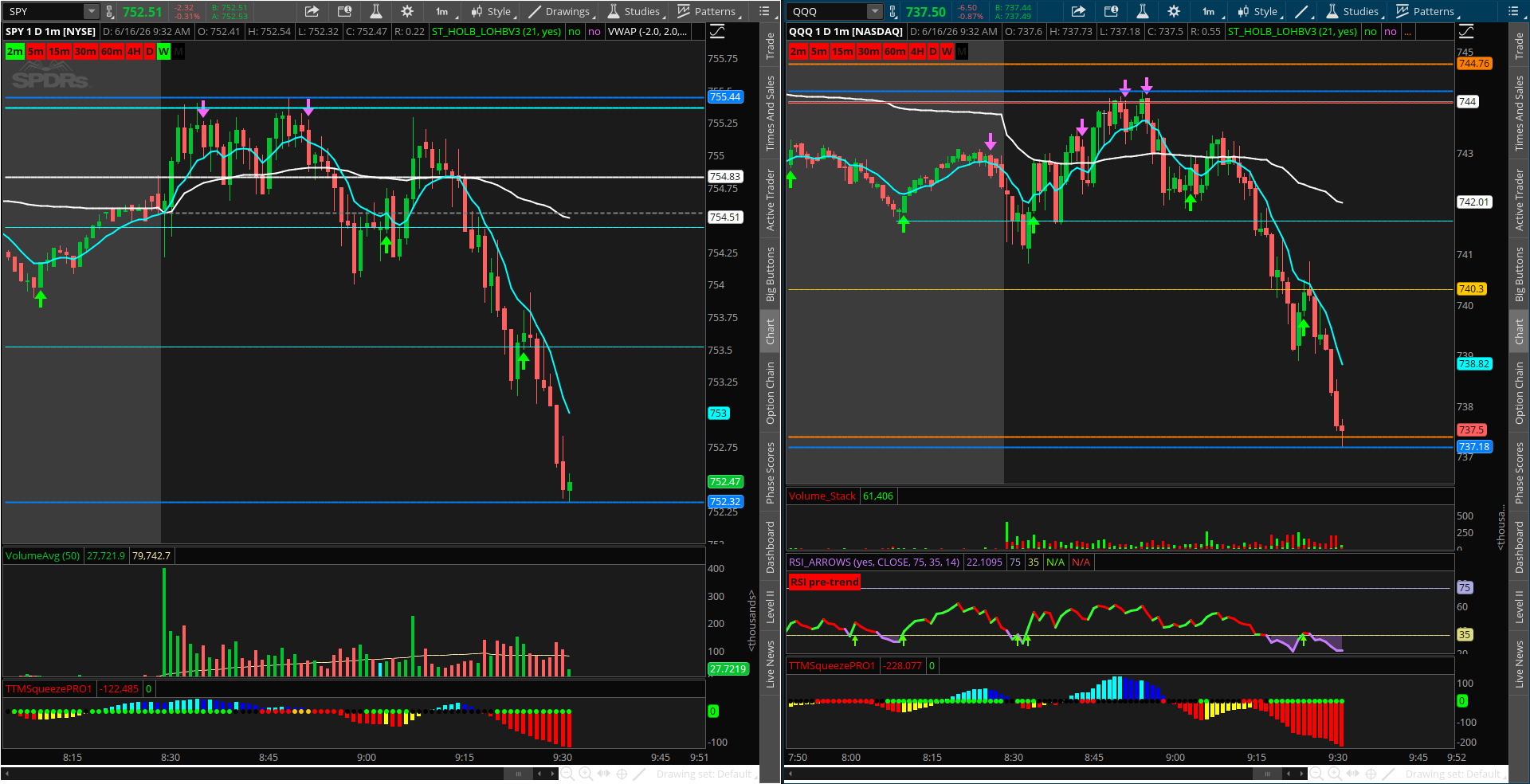Open Drawing set: Default selector on SPY chart
The width and height of the screenshot is (1530, 784).
click(704, 774)
